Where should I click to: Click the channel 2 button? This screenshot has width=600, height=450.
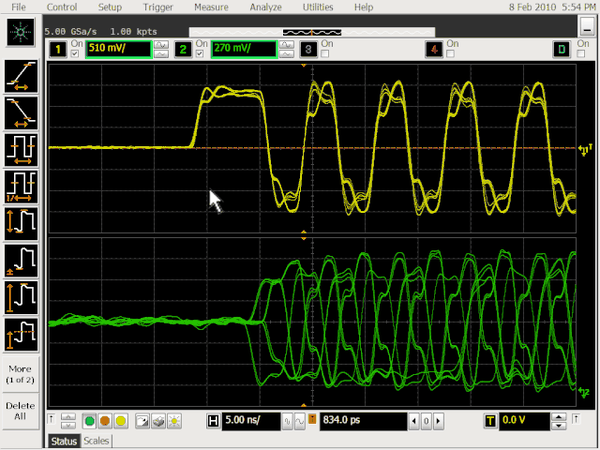tap(183, 49)
